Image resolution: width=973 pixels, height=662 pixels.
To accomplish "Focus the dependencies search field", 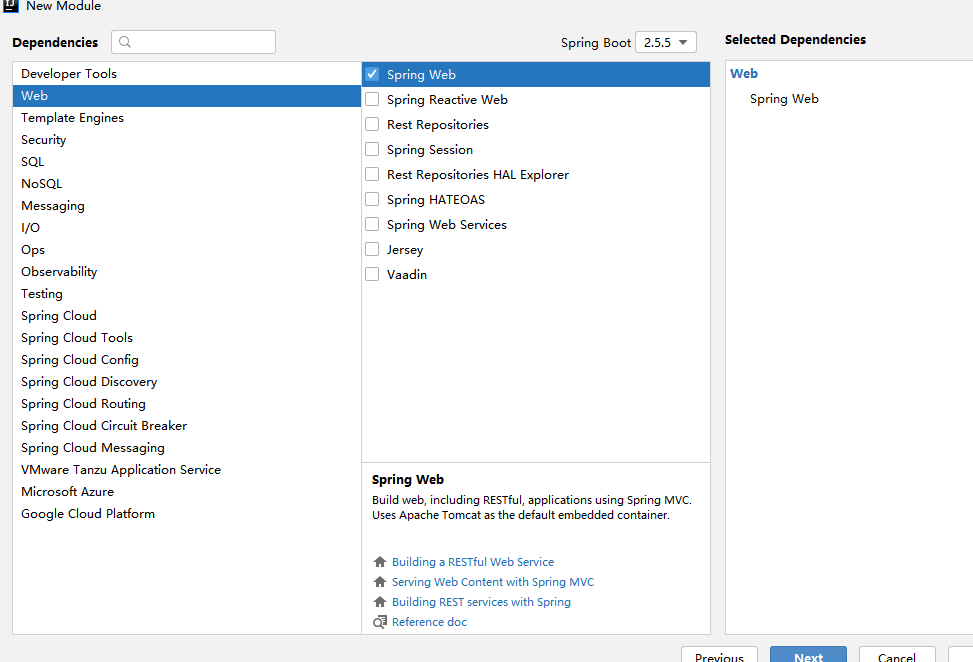I will coord(200,42).
